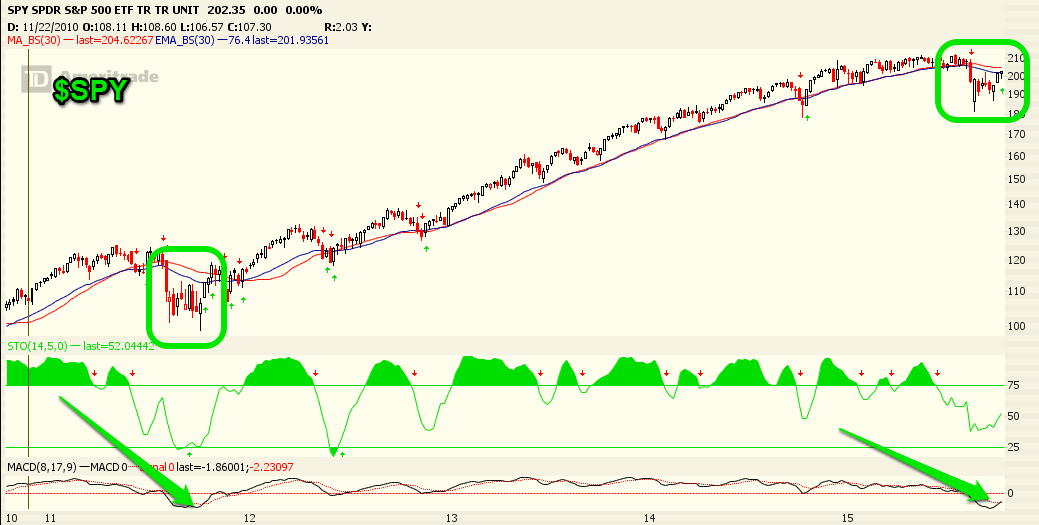The image size is (1039, 525).
Task: Click the SPY SPDR S&P 500 ETF chart title
Action: coord(101,11)
